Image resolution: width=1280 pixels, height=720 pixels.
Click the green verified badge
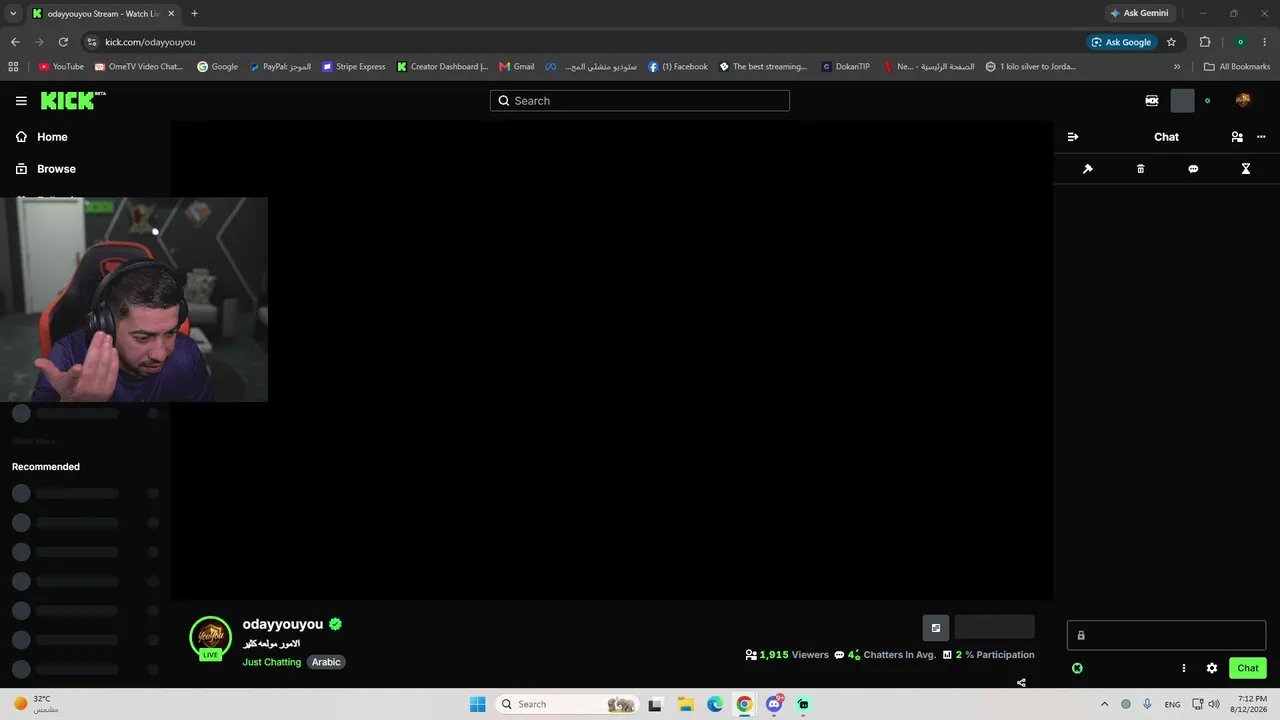[x=335, y=624]
